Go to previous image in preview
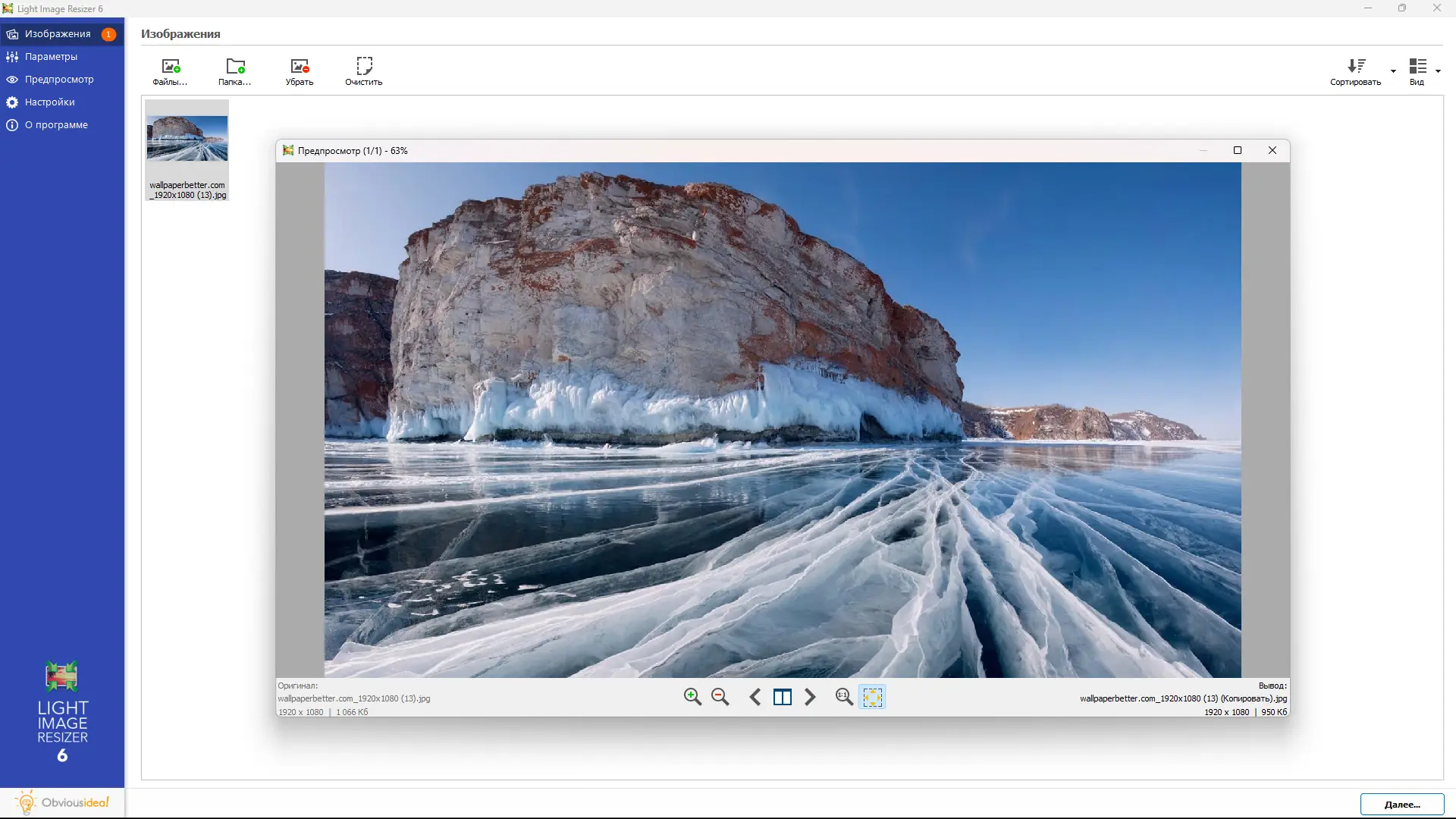The height and width of the screenshot is (819, 1456). pyautogui.click(x=755, y=697)
